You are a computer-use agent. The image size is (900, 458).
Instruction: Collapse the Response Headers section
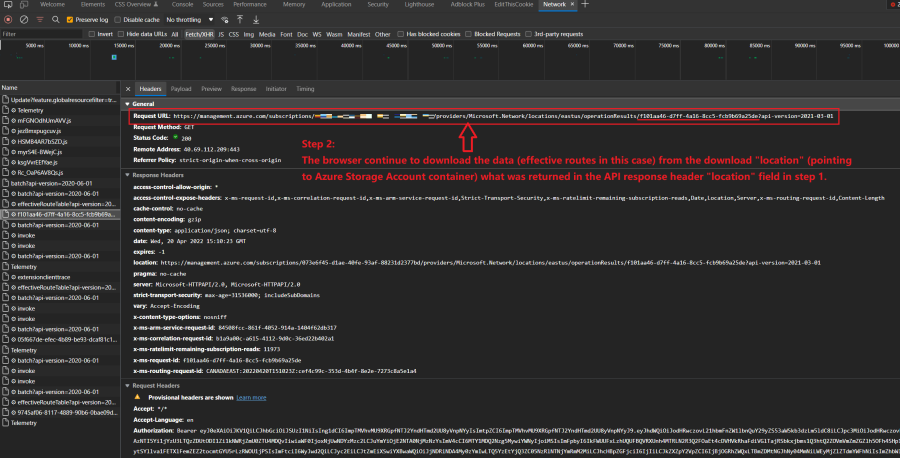127,174
